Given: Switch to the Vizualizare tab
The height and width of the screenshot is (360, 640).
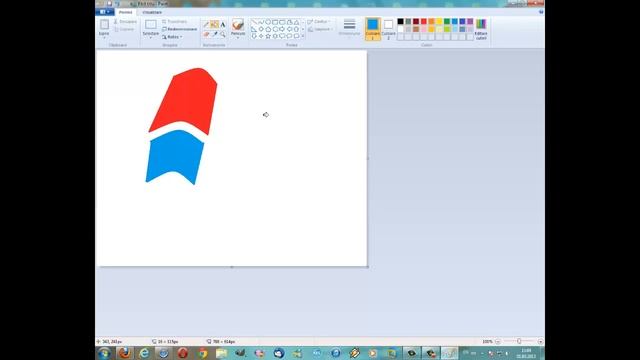Looking at the screenshot, I should [152, 12].
